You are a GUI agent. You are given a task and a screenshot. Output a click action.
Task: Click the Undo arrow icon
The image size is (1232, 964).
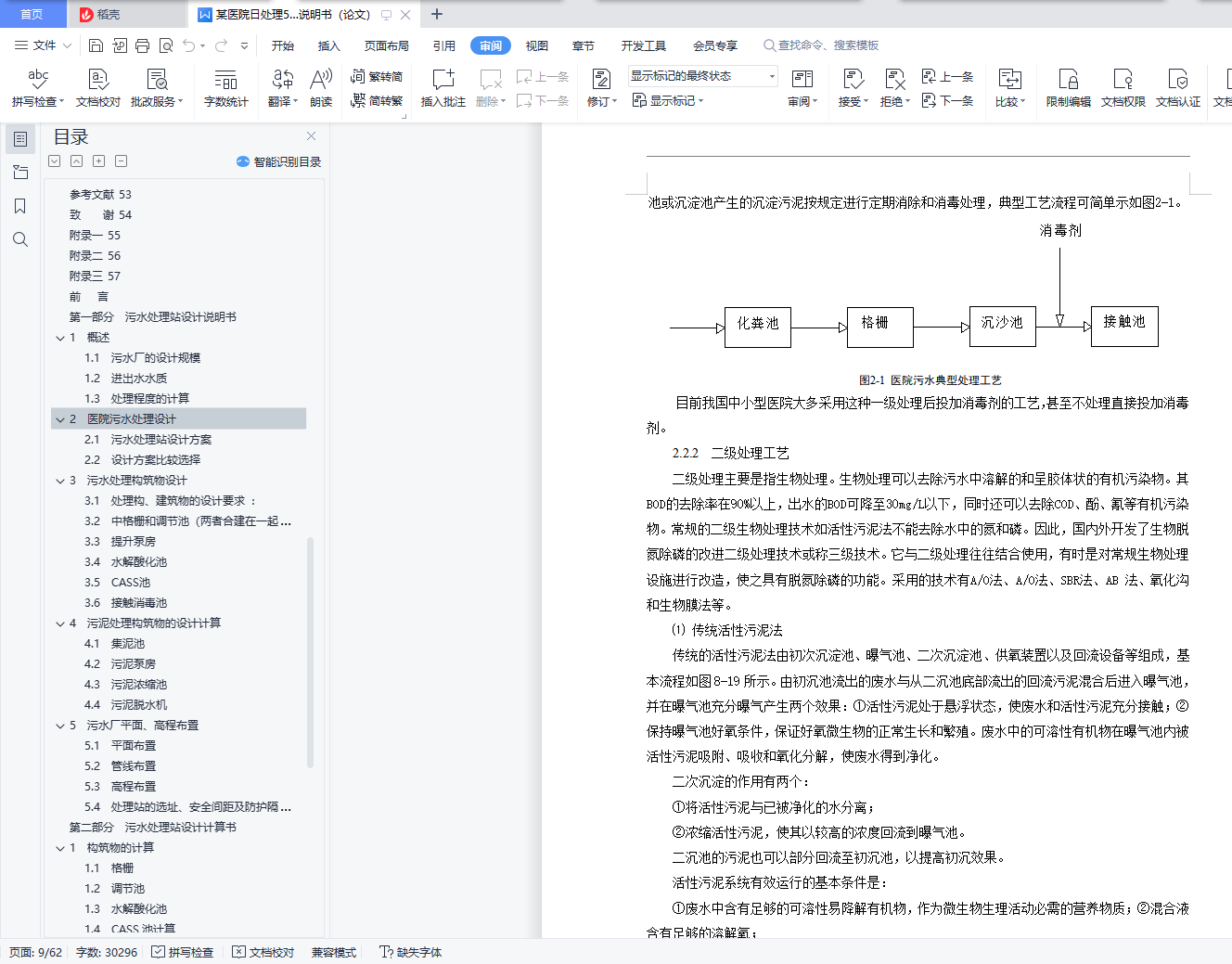189,45
